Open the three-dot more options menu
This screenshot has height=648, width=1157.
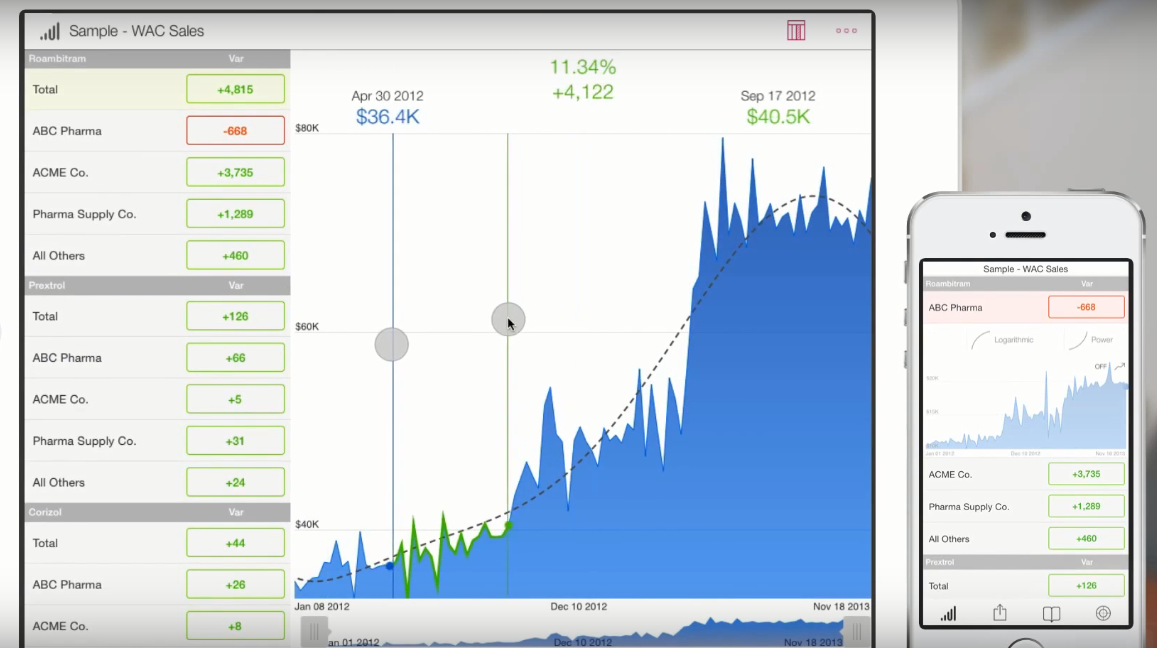(x=846, y=30)
